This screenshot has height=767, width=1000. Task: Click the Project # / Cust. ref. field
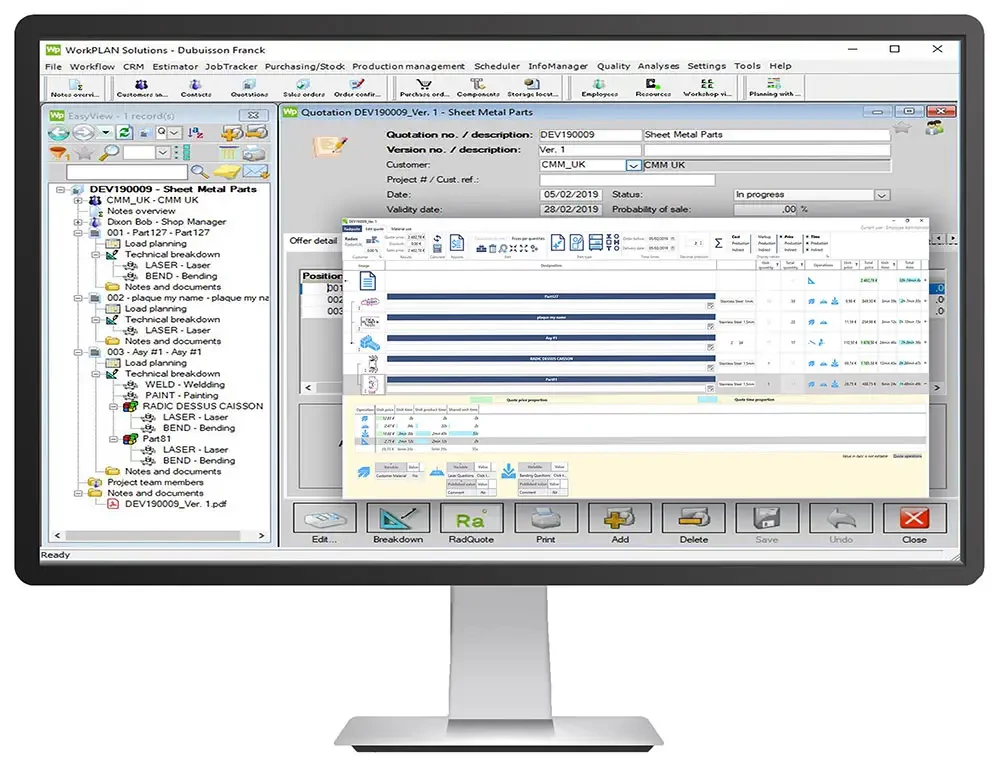[x=627, y=180]
